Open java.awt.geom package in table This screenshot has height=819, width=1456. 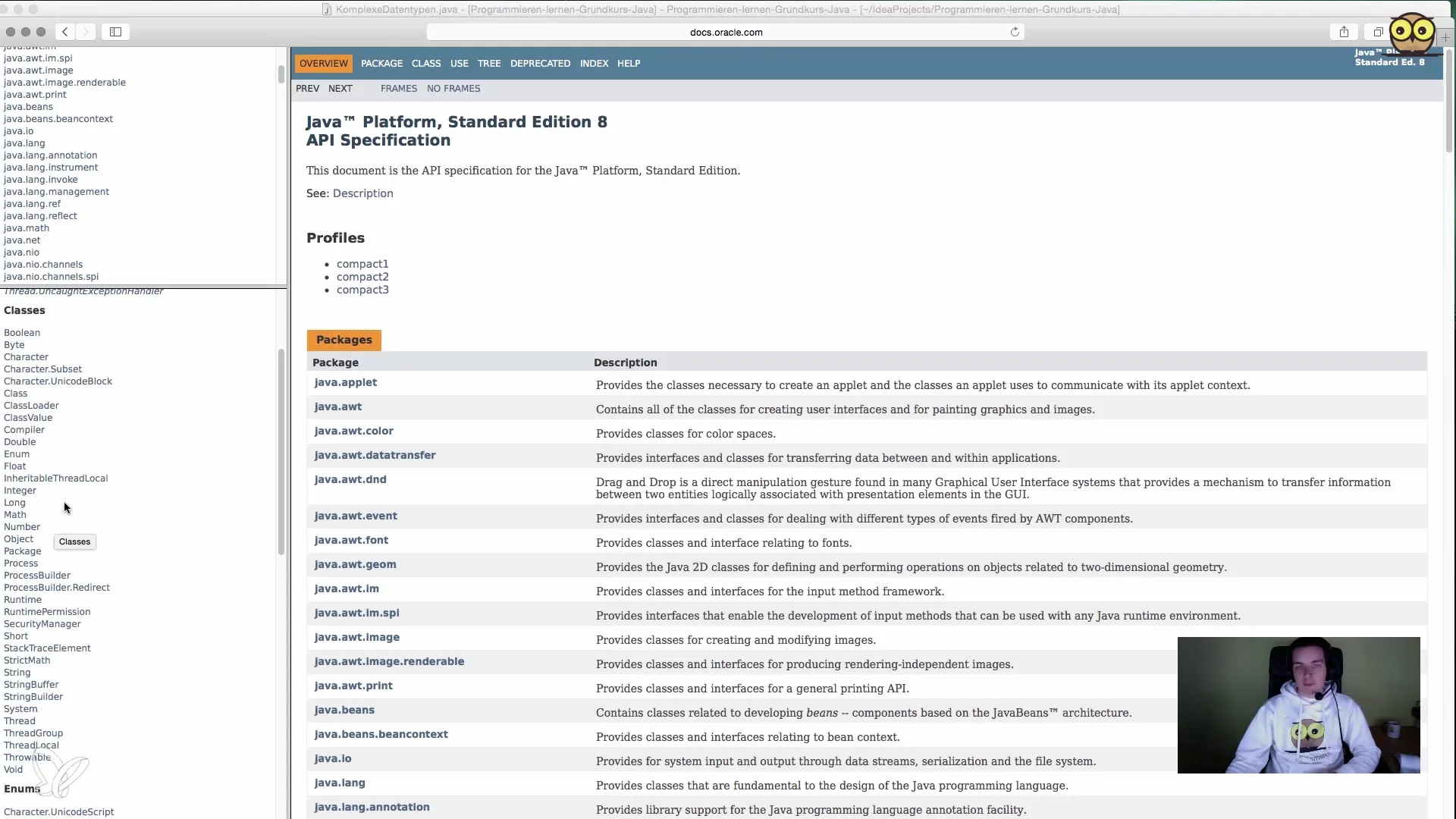pos(356,565)
